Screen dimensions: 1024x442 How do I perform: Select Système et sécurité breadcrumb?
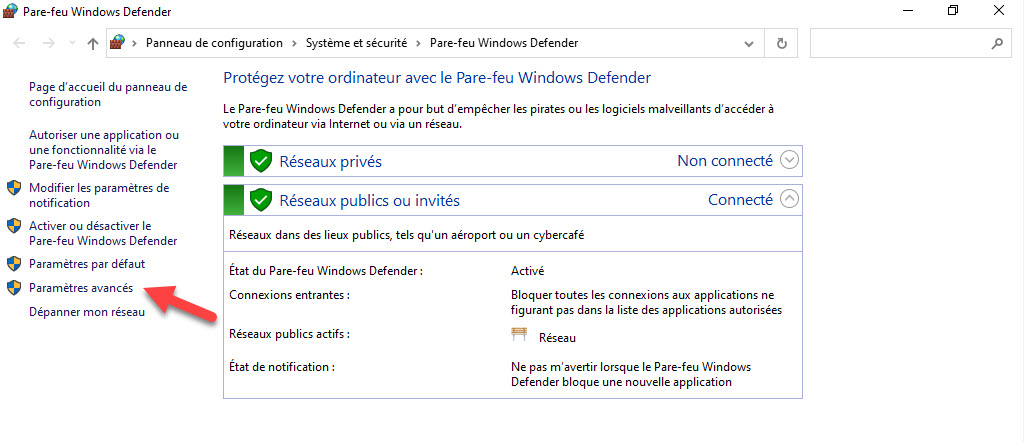[x=357, y=43]
